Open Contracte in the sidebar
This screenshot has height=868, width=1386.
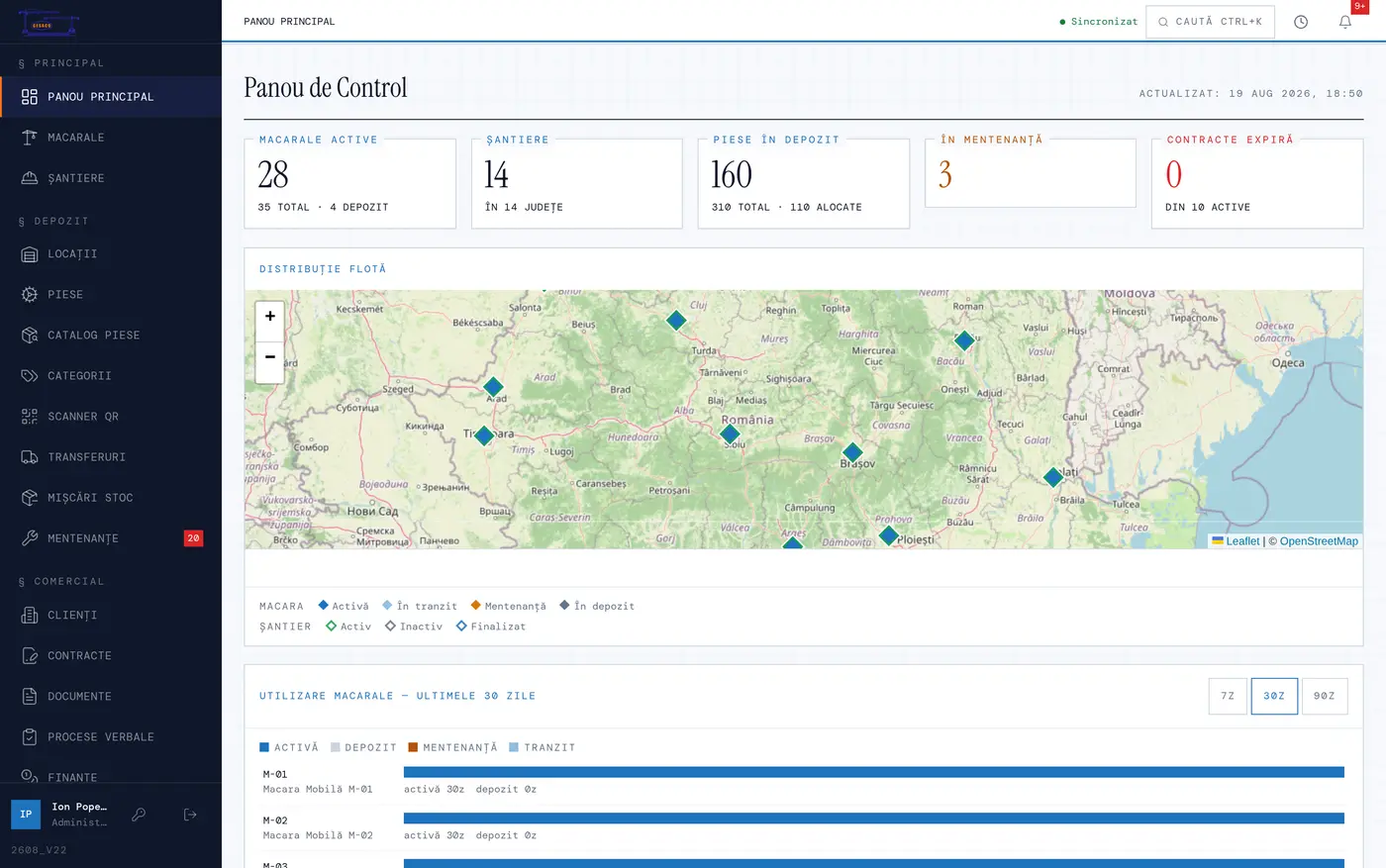click(x=111, y=656)
